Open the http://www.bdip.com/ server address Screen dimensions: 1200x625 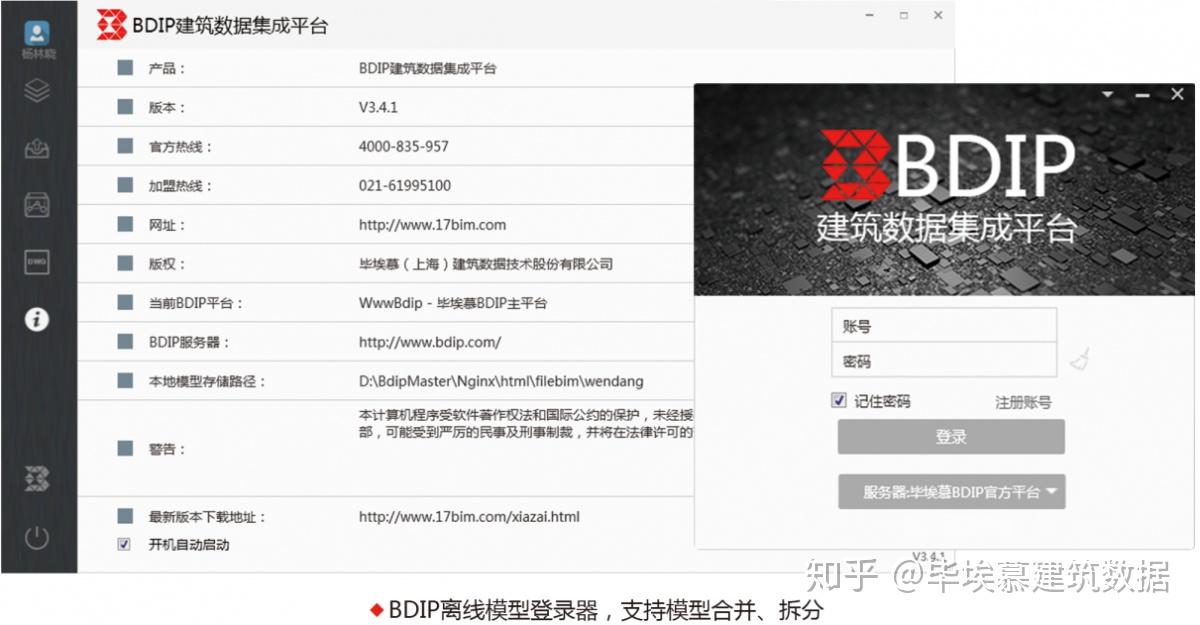tap(430, 342)
